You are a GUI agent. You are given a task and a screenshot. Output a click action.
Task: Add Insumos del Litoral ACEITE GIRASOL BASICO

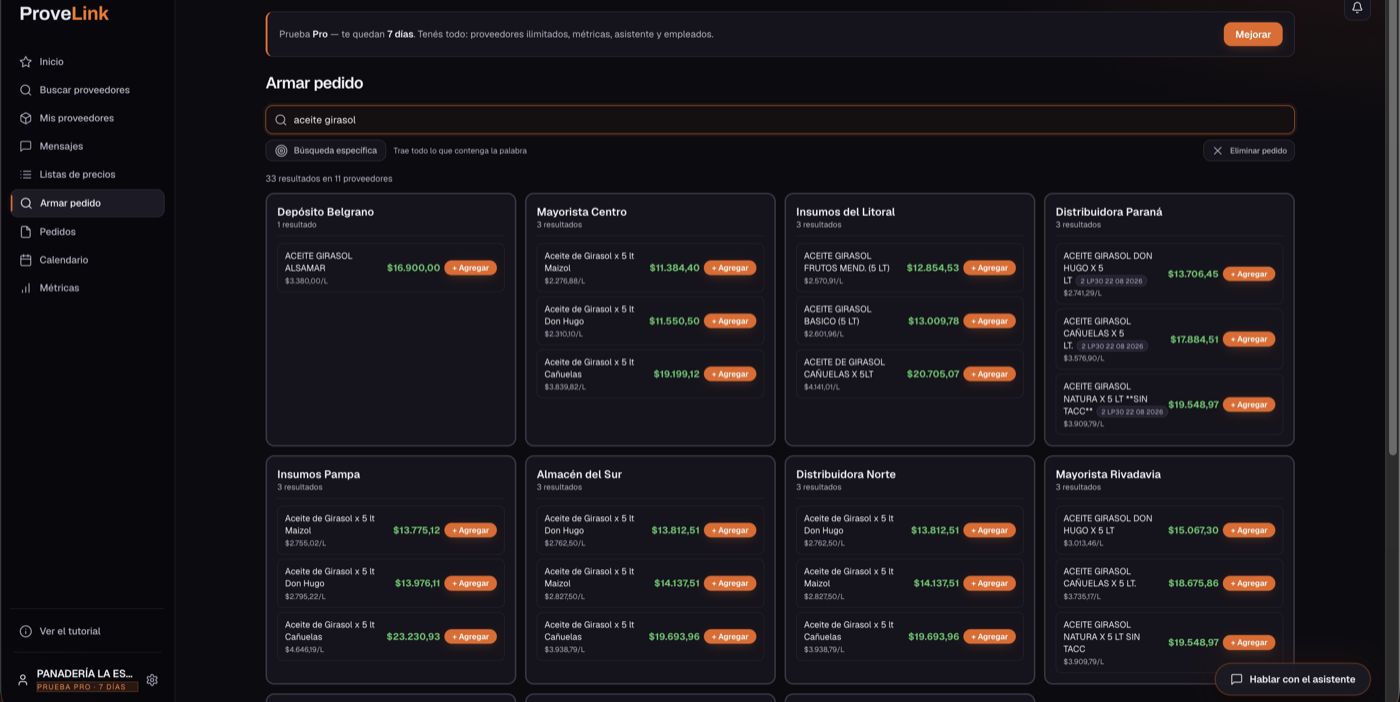pyautogui.click(x=989, y=321)
